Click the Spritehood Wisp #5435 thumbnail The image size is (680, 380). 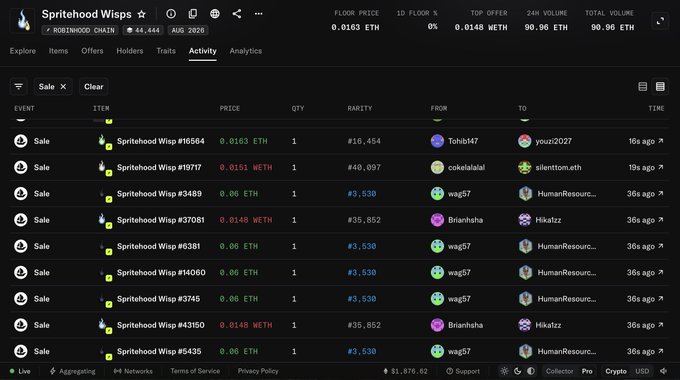[103, 351]
